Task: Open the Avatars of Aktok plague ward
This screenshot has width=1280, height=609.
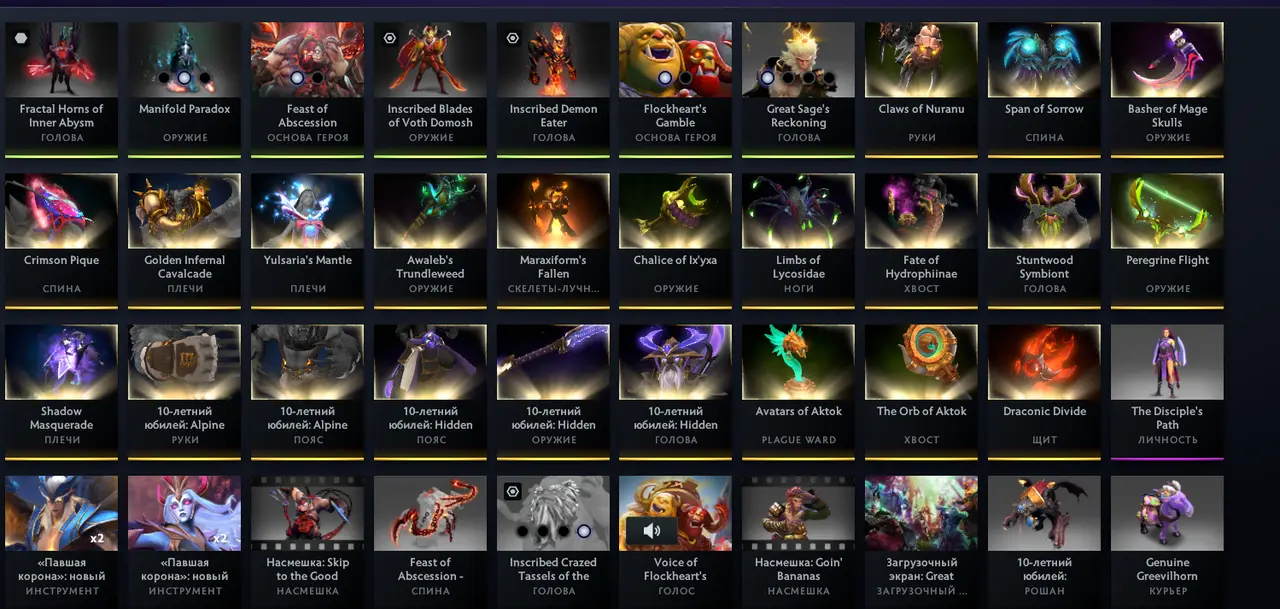Action: click(x=798, y=391)
